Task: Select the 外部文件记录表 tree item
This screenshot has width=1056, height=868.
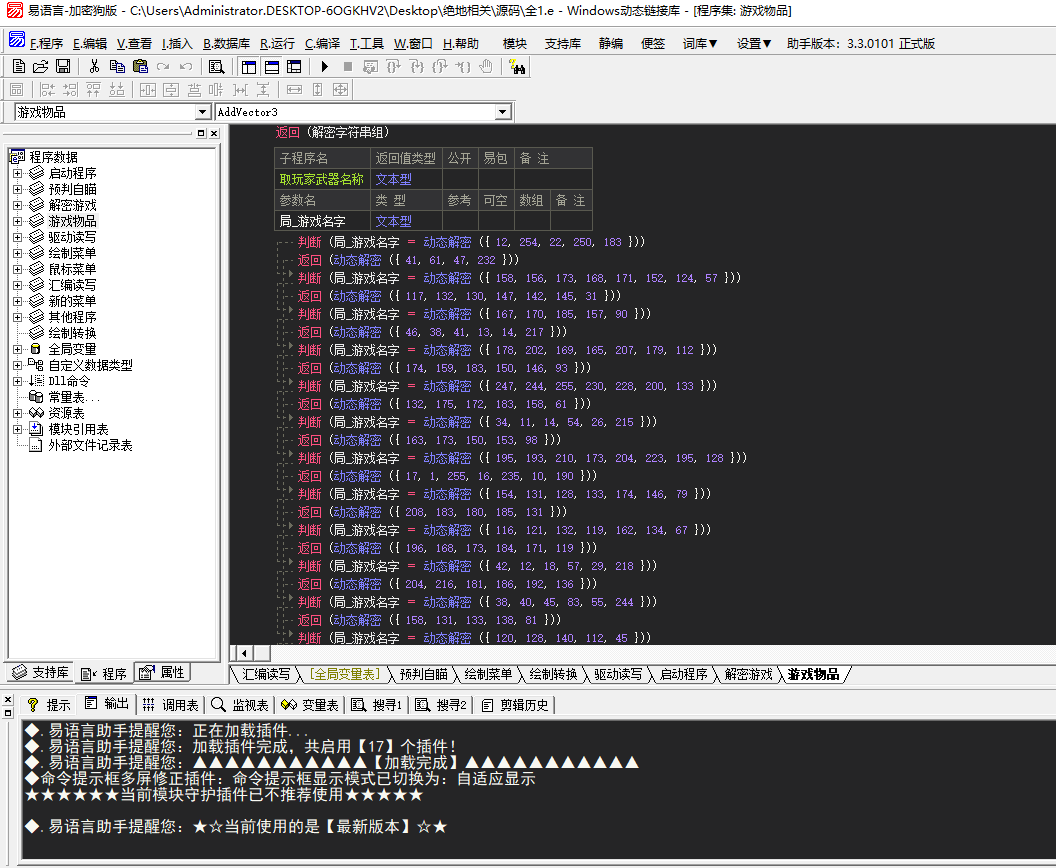Action: 90,445
